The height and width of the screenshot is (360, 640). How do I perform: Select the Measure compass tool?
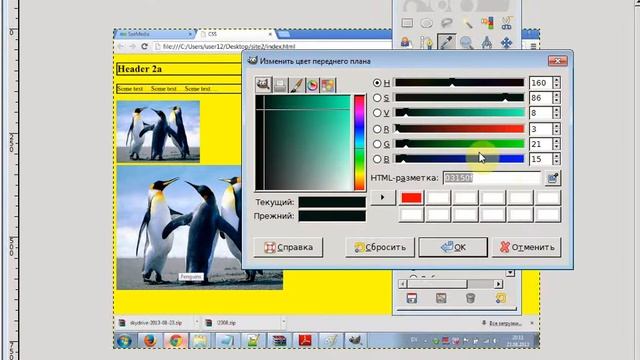(487, 42)
